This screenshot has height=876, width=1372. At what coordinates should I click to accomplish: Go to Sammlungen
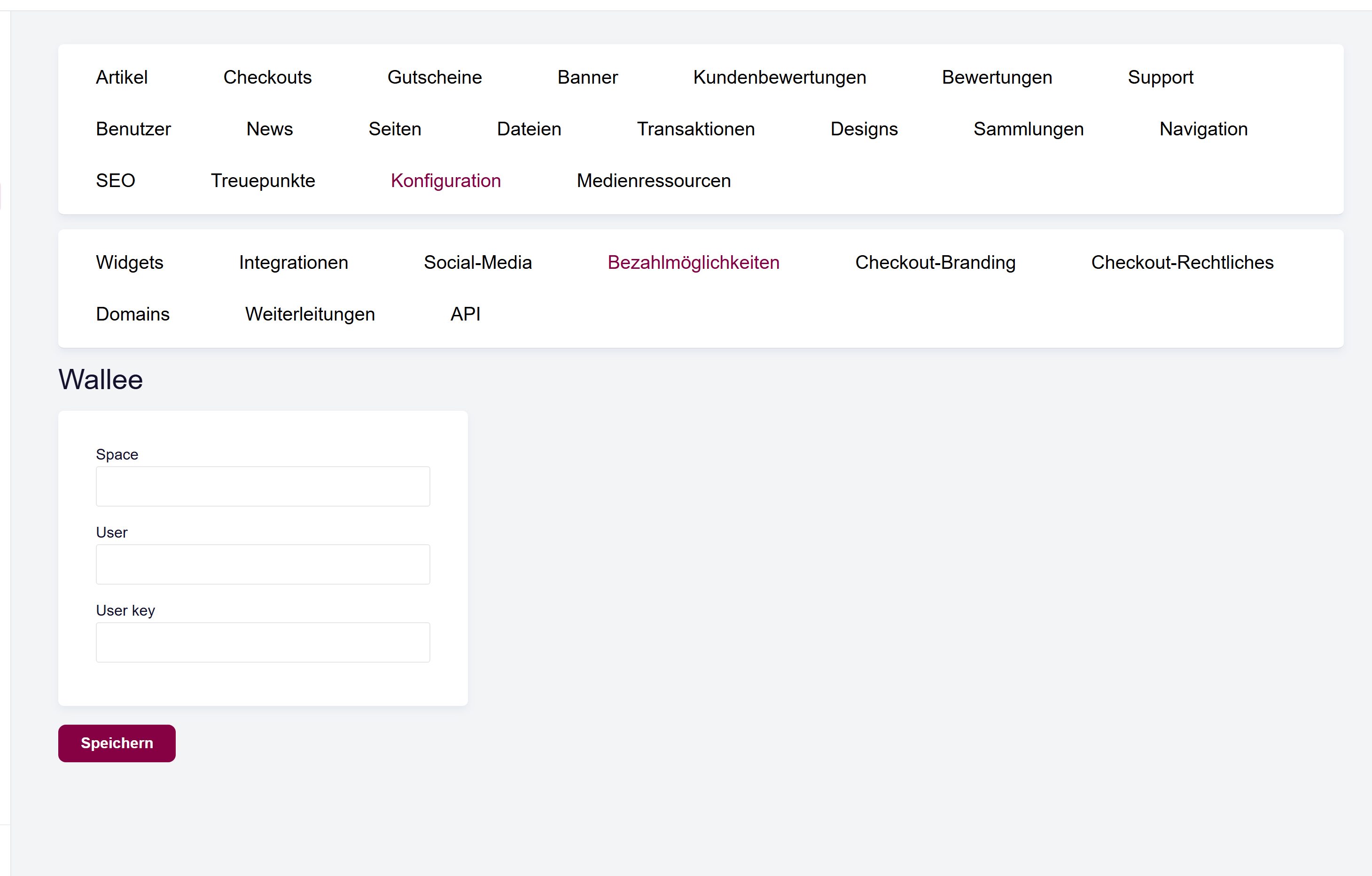tap(1029, 129)
